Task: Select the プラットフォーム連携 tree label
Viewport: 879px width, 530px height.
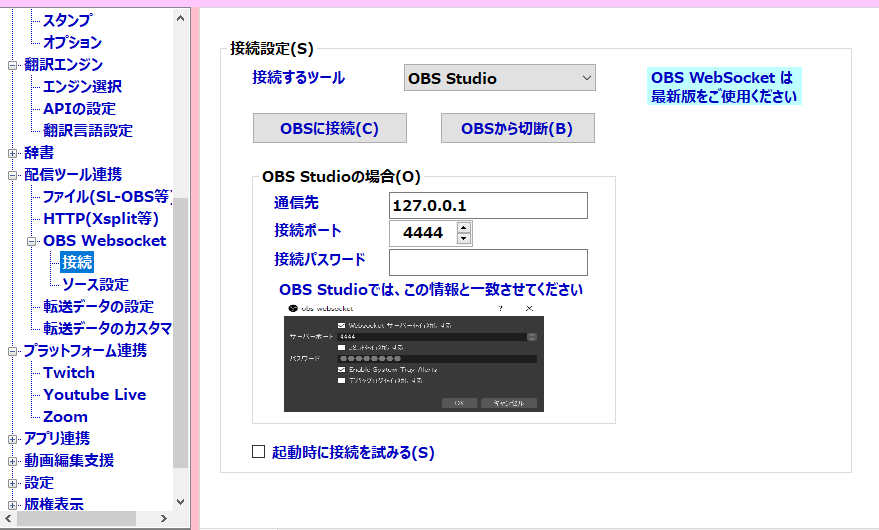Action: pyautogui.click(x=85, y=351)
